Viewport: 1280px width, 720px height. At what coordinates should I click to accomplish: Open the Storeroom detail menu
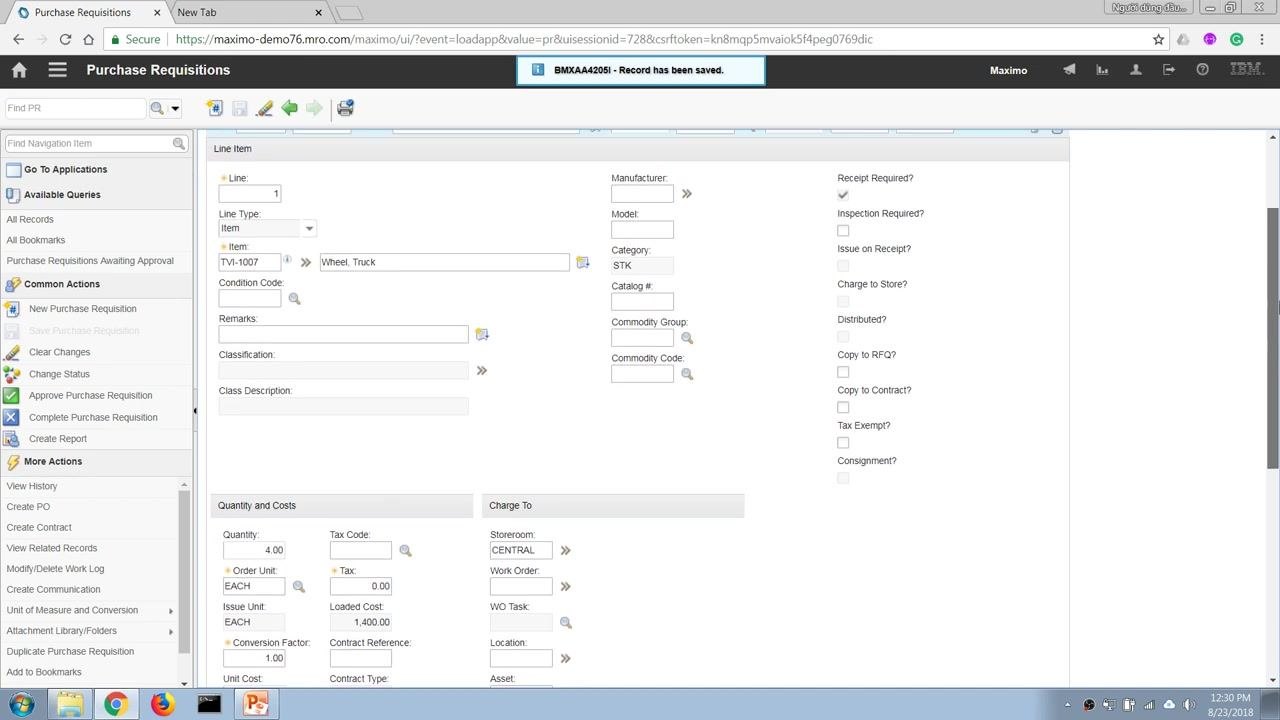pyautogui.click(x=565, y=550)
